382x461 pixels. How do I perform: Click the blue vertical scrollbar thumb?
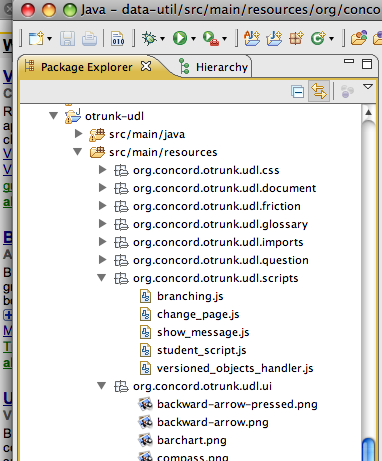pyautogui.click(x=368, y=449)
